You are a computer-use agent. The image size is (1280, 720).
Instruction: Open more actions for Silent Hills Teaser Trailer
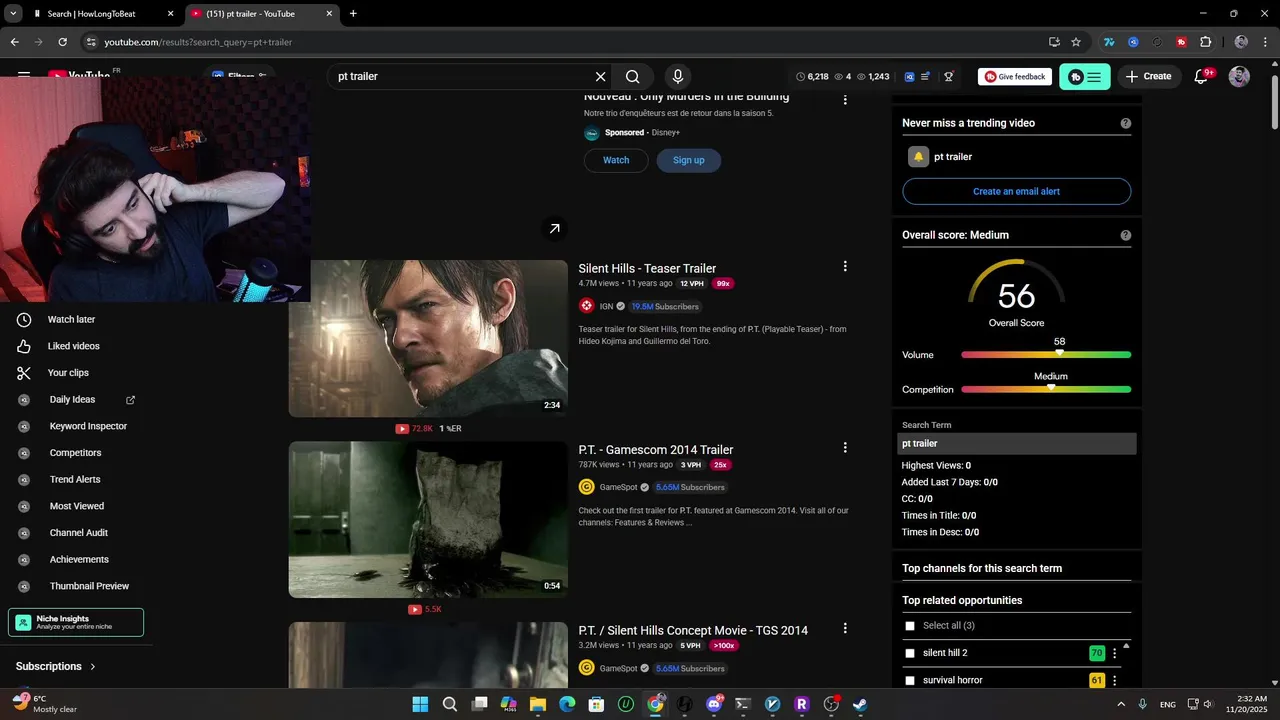845,266
